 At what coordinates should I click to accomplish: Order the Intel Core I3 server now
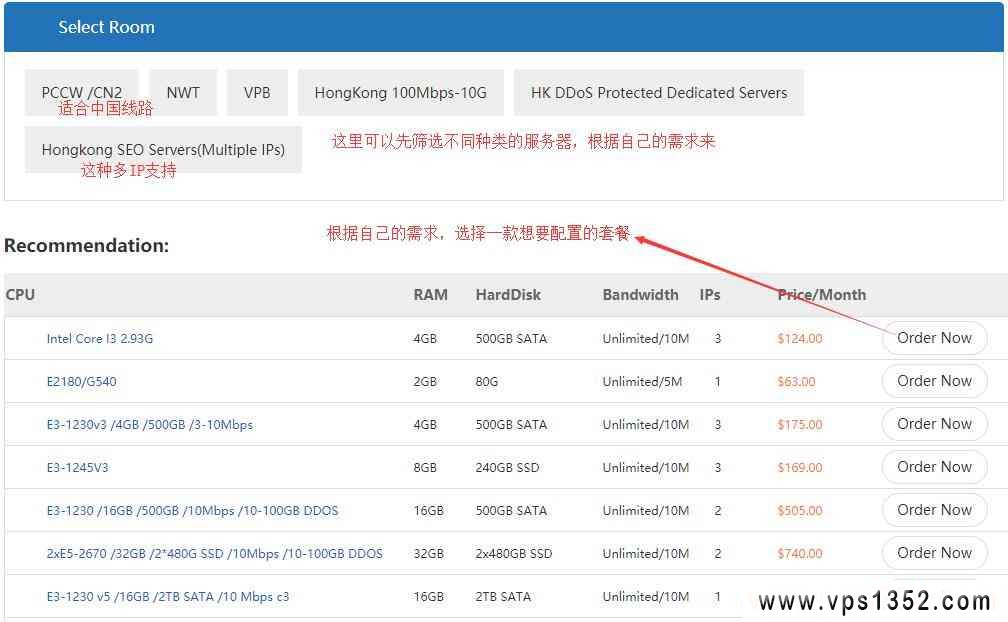tap(934, 338)
